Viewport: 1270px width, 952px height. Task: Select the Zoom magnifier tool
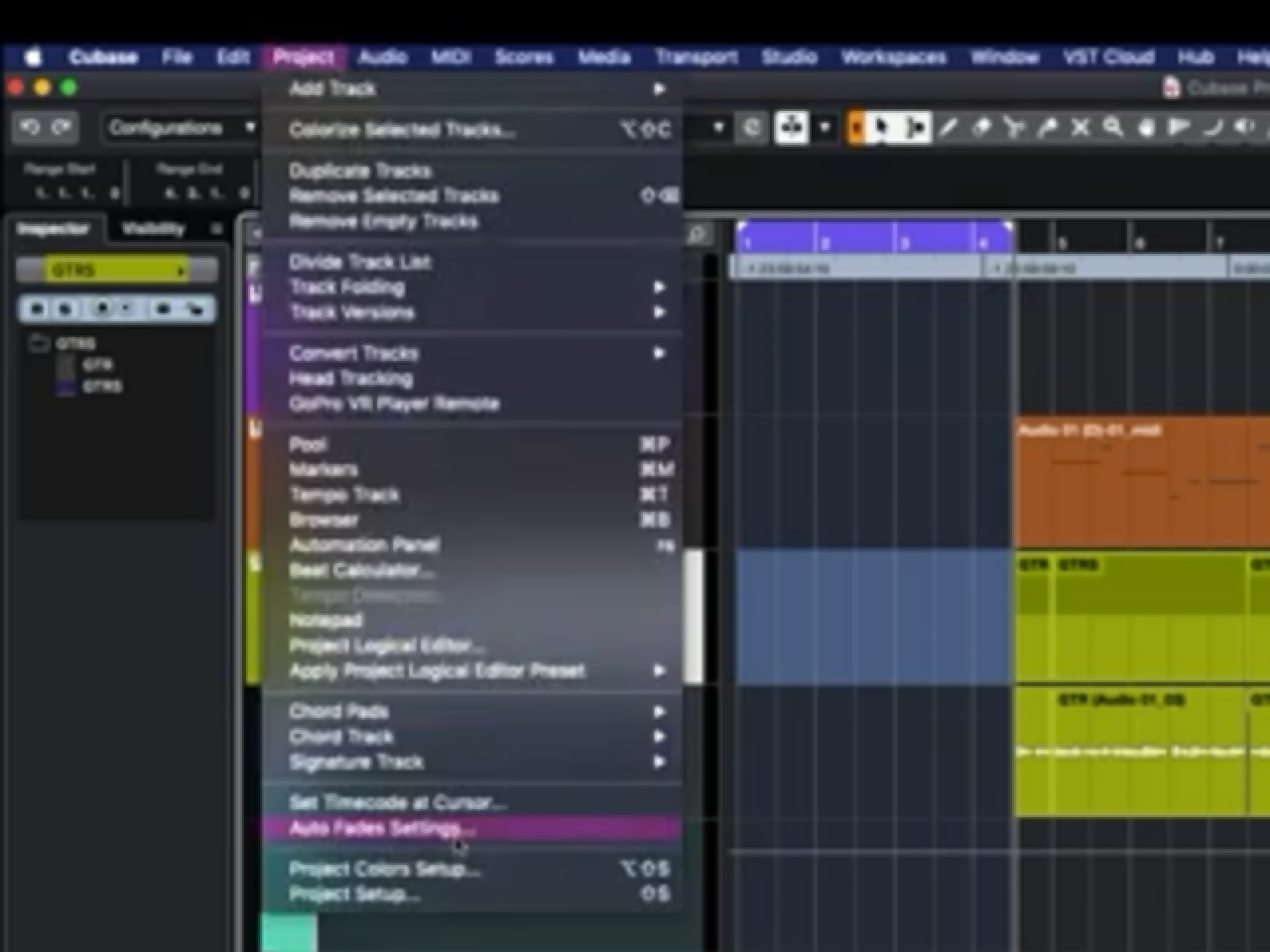click(1113, 128)
